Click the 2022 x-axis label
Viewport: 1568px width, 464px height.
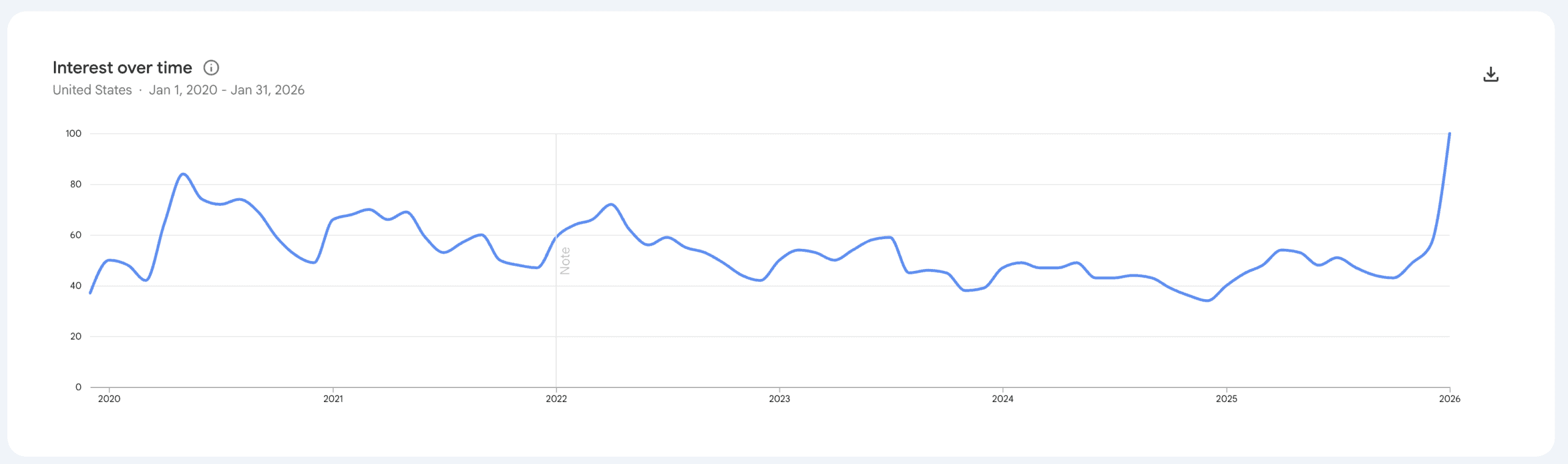556,399
